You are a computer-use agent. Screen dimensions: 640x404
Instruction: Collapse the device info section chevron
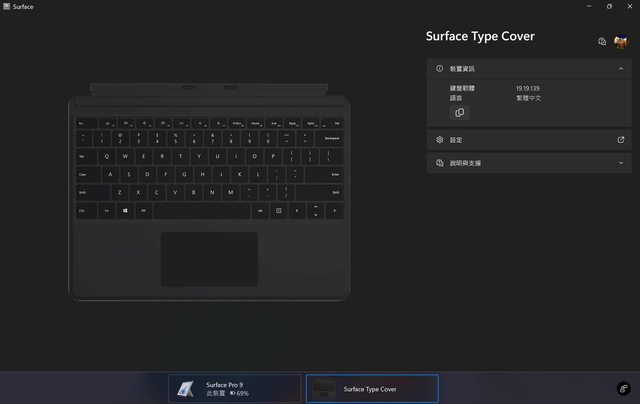click(x=620, y=69)
